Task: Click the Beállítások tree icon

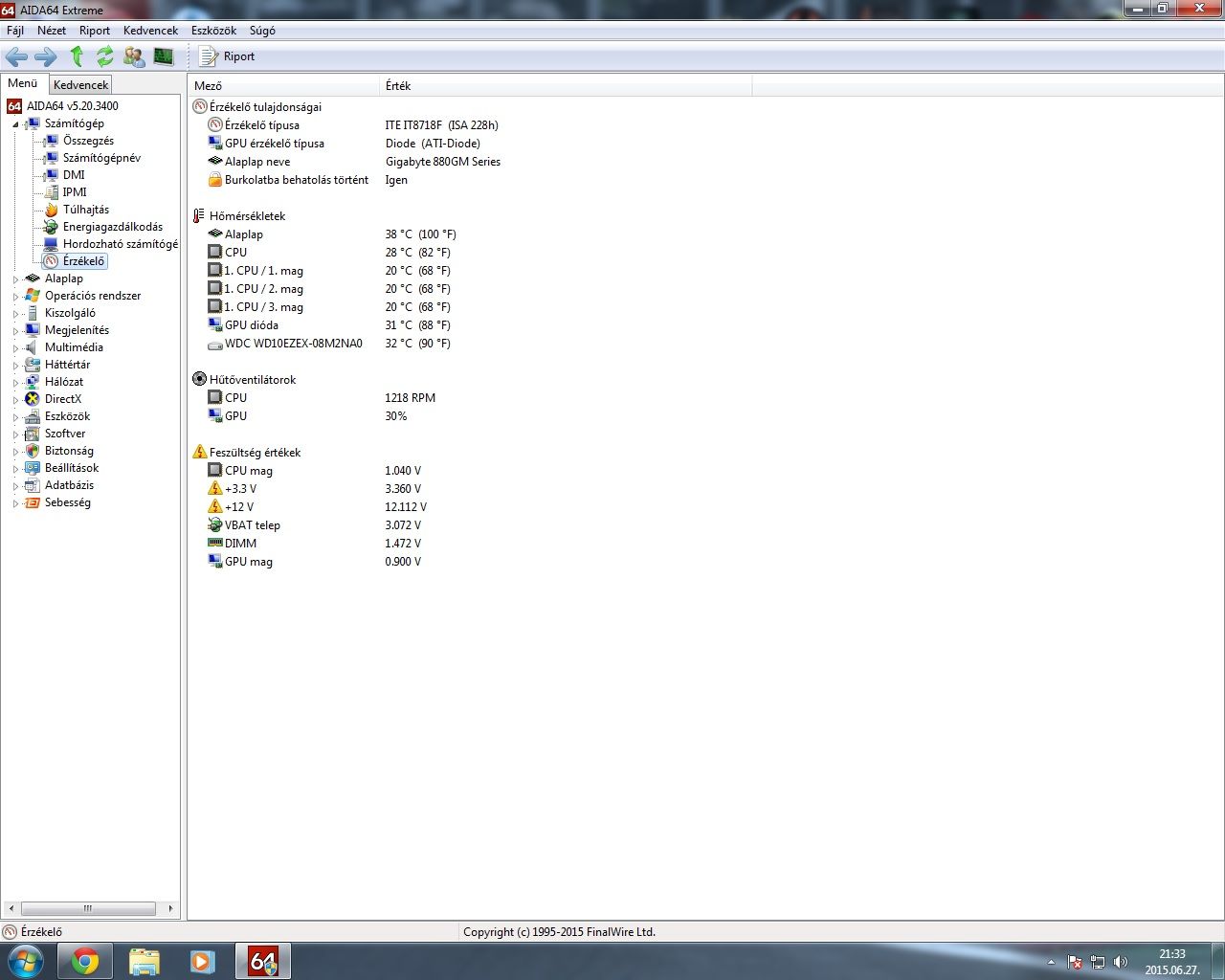Action: tap(33, 468)
